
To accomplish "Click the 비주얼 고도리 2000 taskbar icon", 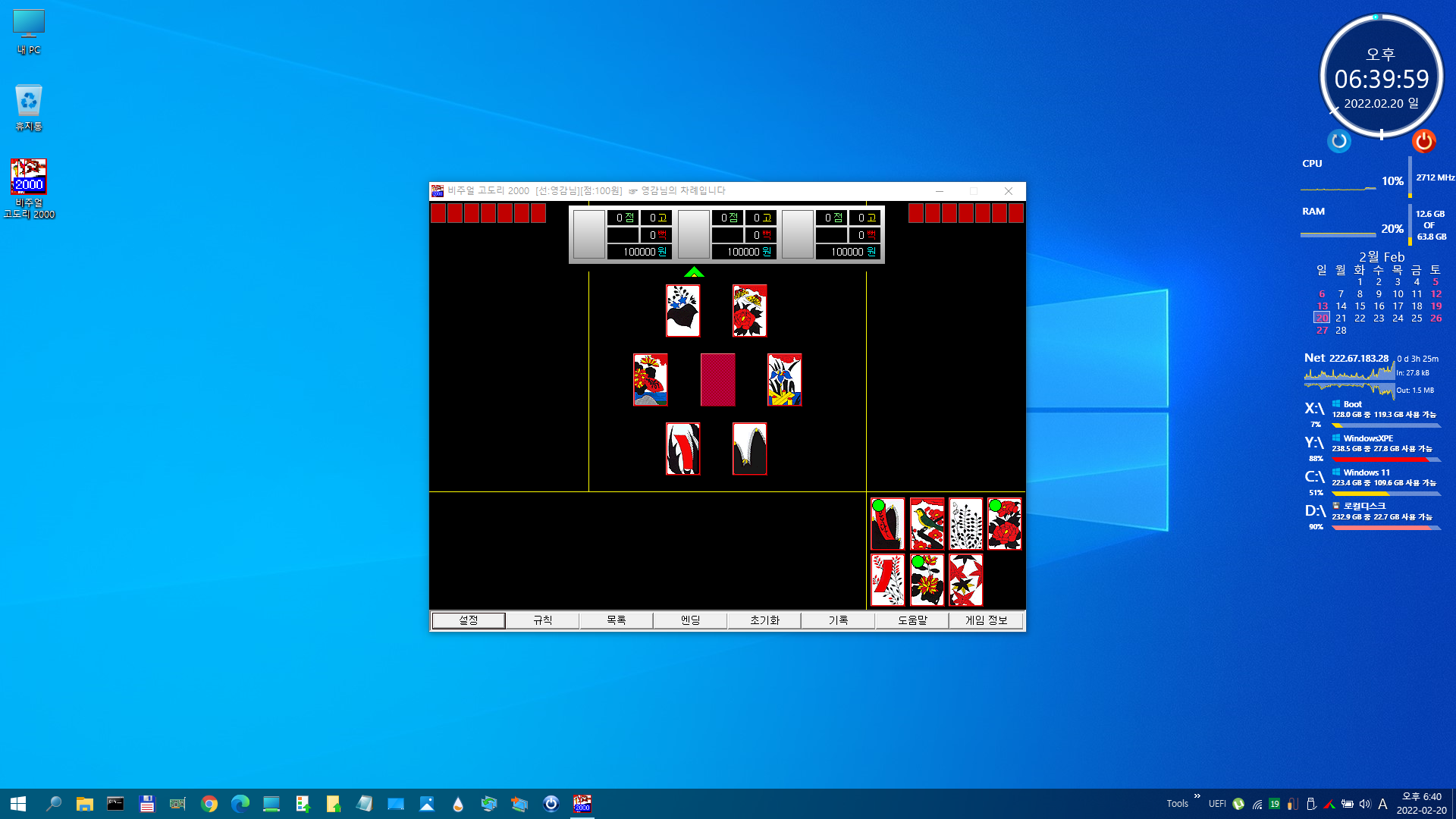I will pos(582,804).
